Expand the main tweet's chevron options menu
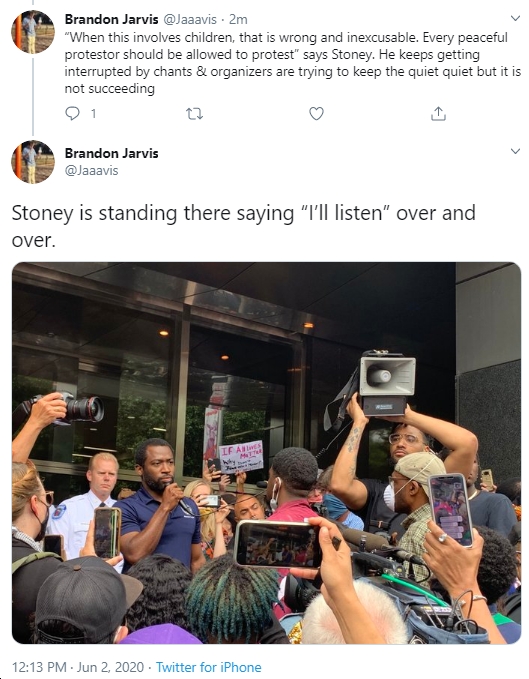Image resolution: width=529 pixels, height=679 pixels. (515, 151)
